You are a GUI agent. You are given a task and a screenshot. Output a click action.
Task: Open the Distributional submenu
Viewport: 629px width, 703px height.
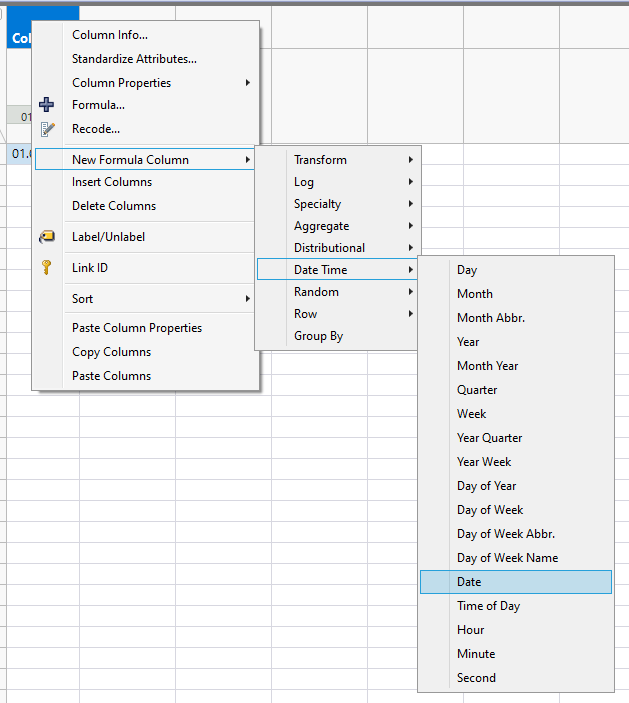329,248
